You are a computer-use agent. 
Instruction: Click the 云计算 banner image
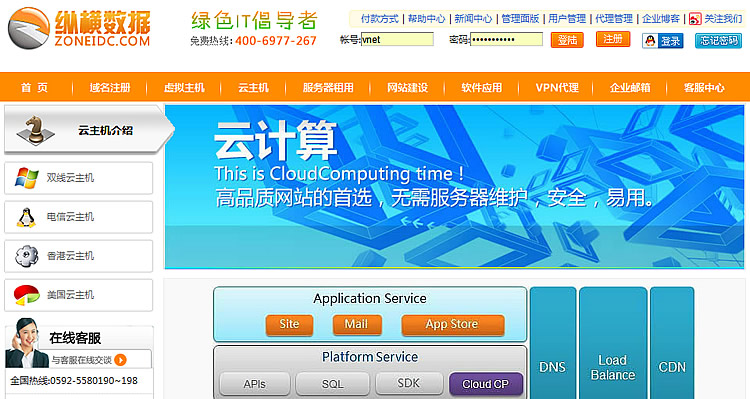[x=454, y=187]
